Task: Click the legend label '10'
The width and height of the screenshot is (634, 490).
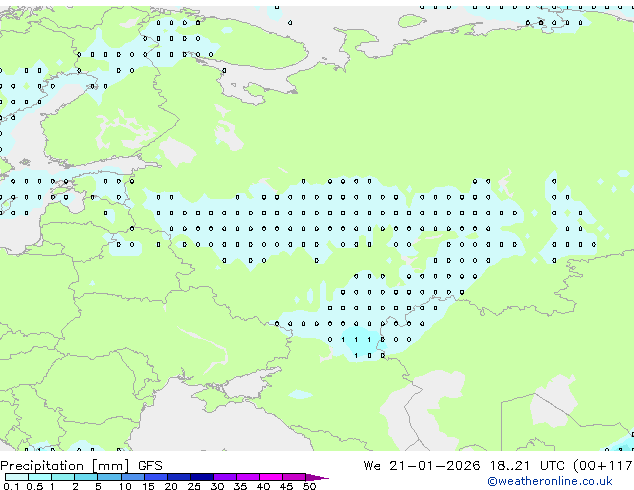Action: 125,486
